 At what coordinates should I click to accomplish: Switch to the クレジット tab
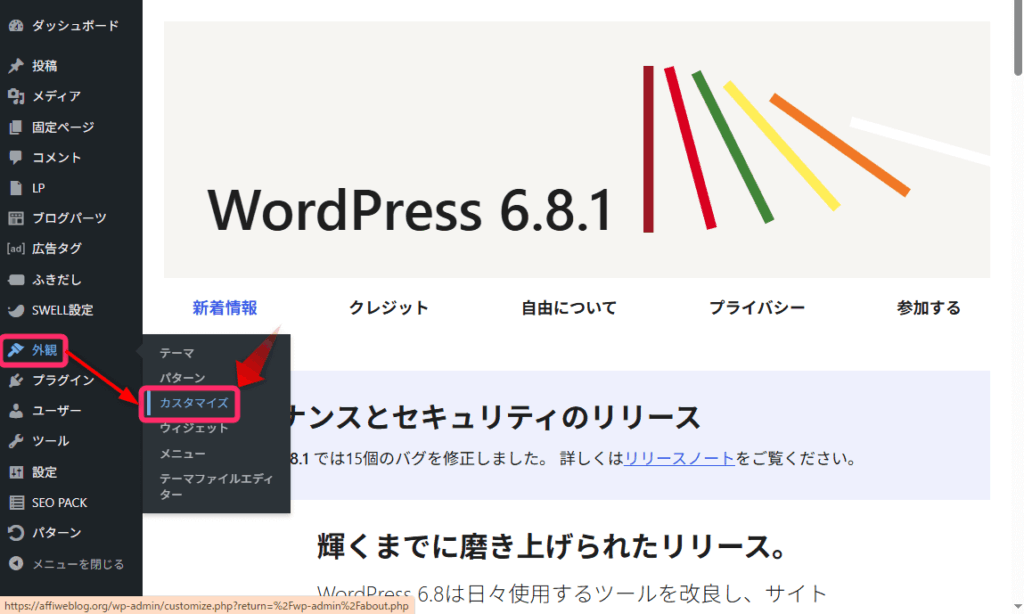click(x=389, y=308)
